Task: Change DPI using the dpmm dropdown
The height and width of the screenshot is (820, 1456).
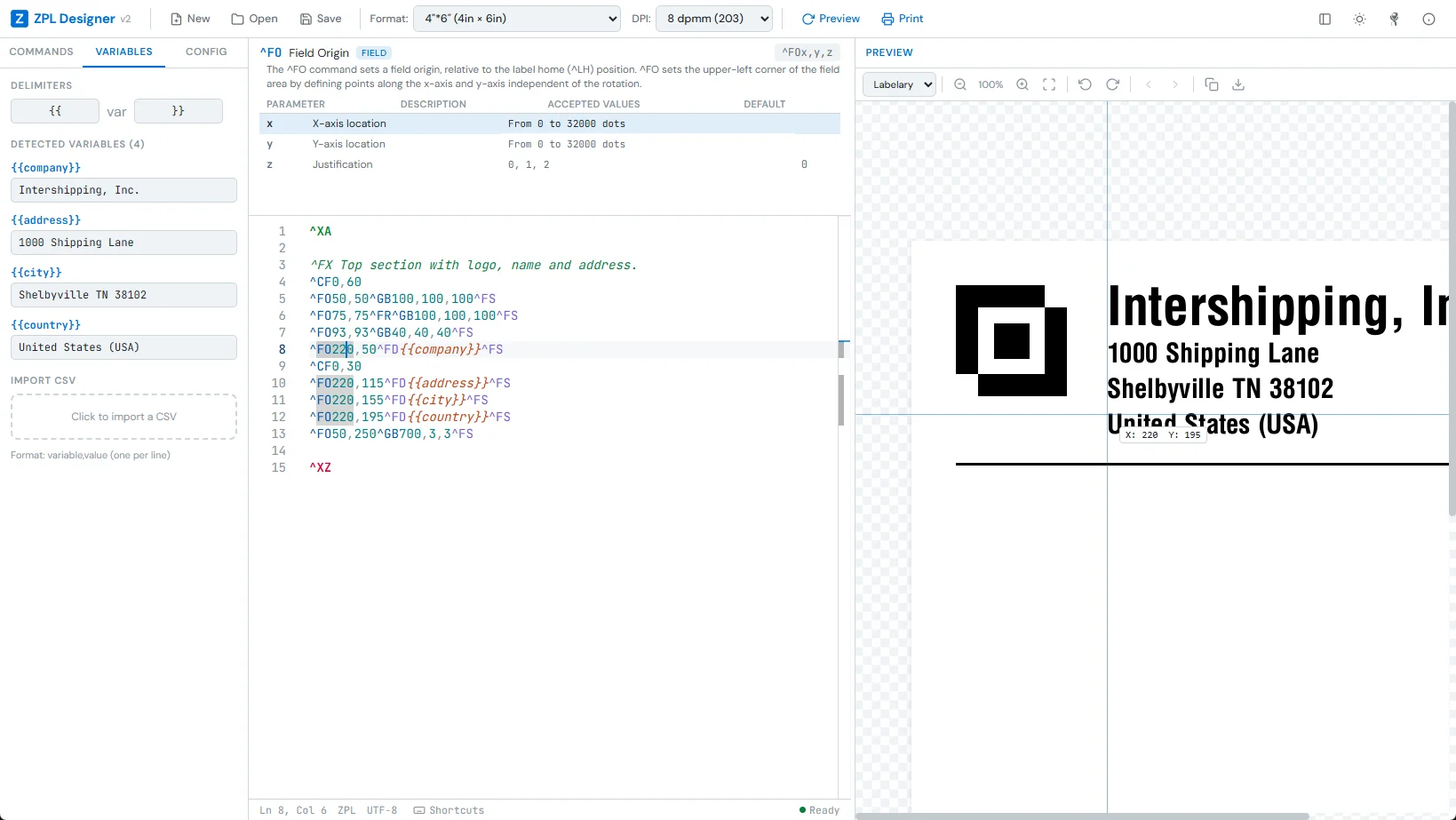Action: click(x=713, y=19)
